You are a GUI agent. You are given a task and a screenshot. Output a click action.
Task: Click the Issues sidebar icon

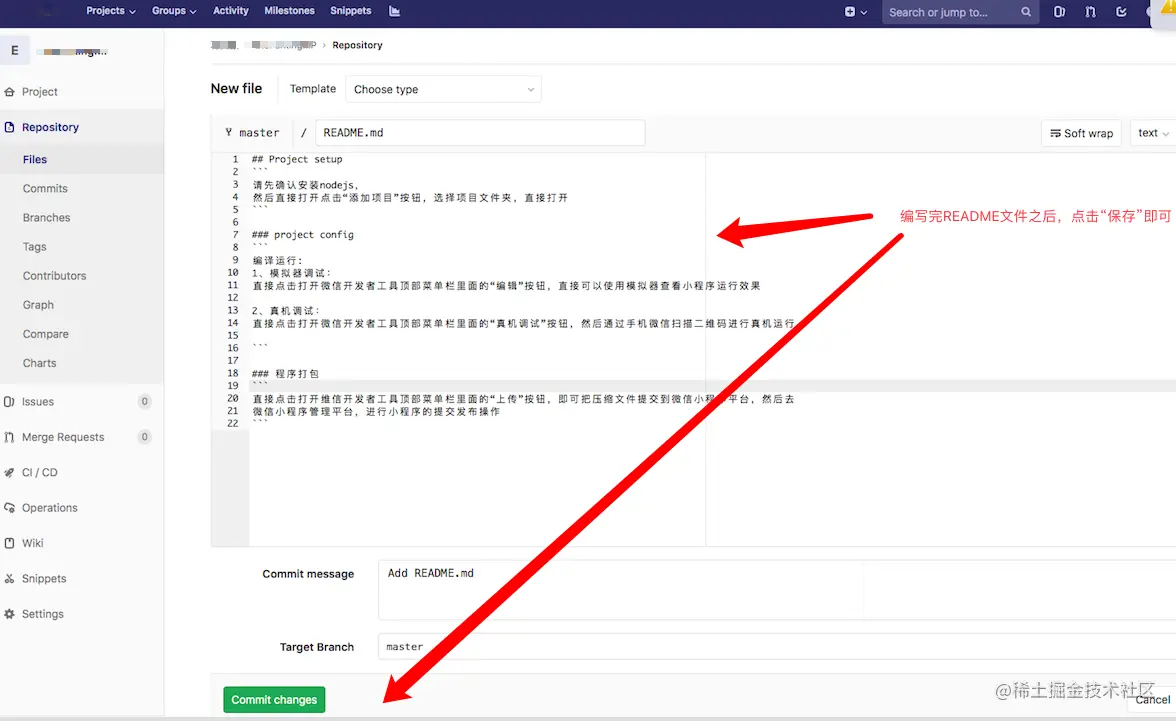click(x=9, y=401)
